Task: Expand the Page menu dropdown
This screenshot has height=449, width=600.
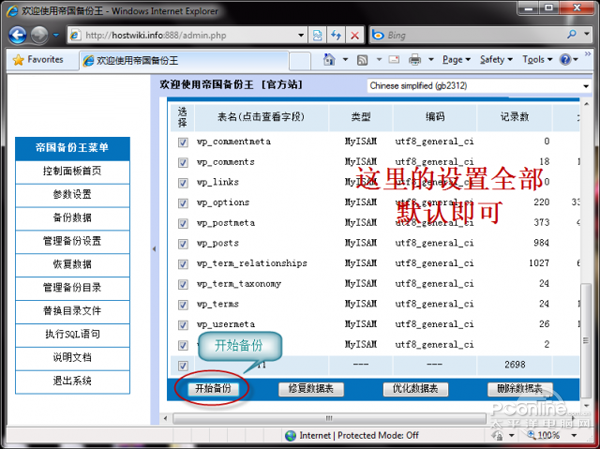Action: coord(456,60)
